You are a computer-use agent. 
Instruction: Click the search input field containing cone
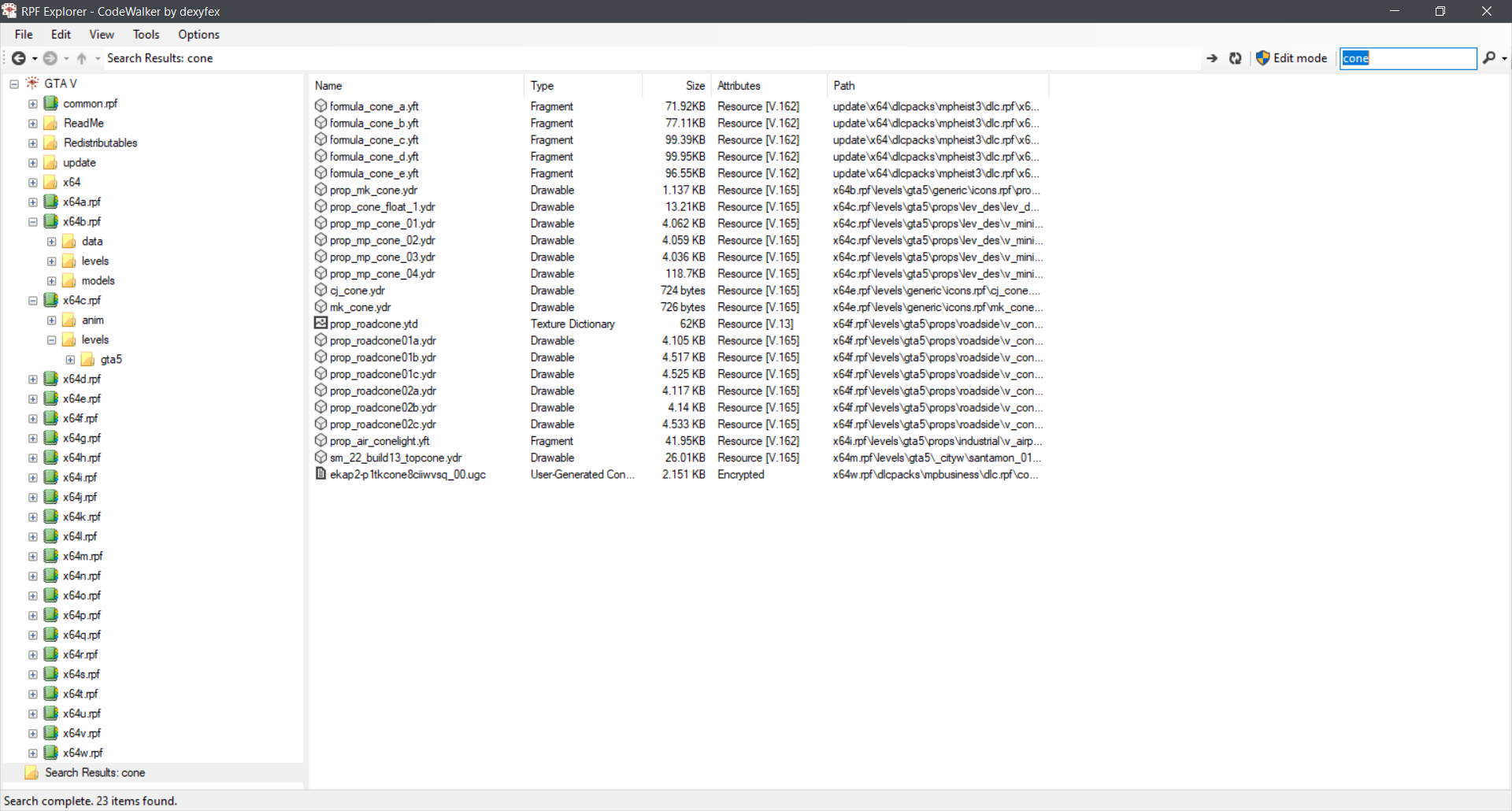pos(1408,58)
